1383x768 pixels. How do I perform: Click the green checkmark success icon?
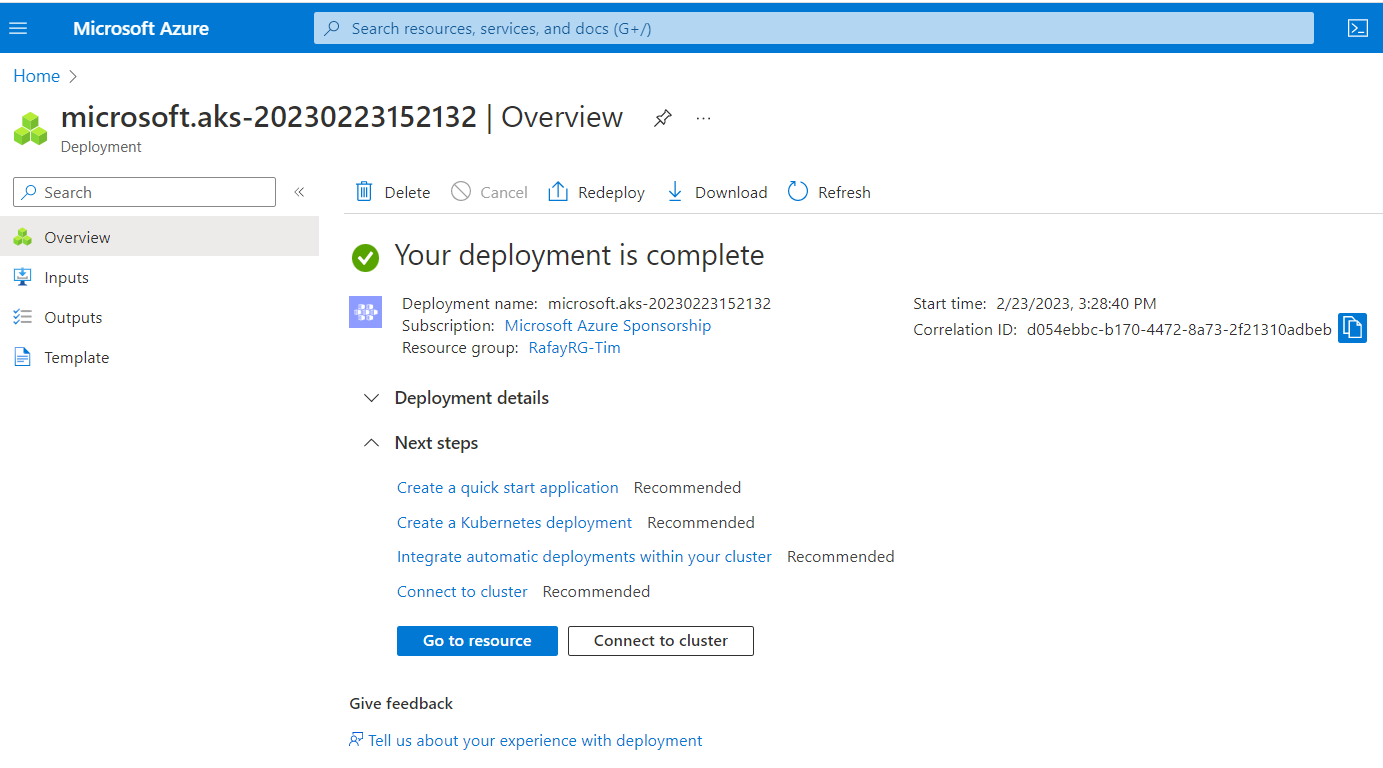tap(365, 257)
